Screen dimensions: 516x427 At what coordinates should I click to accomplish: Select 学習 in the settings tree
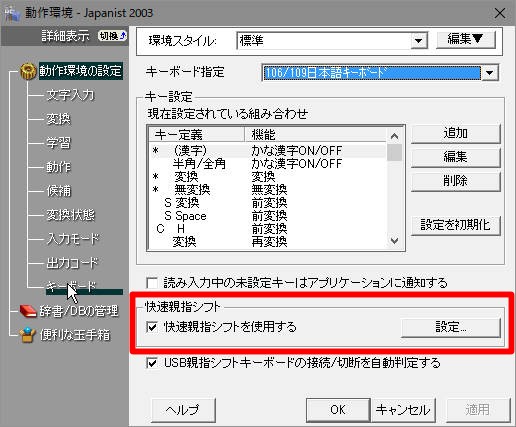coord(58,143)
